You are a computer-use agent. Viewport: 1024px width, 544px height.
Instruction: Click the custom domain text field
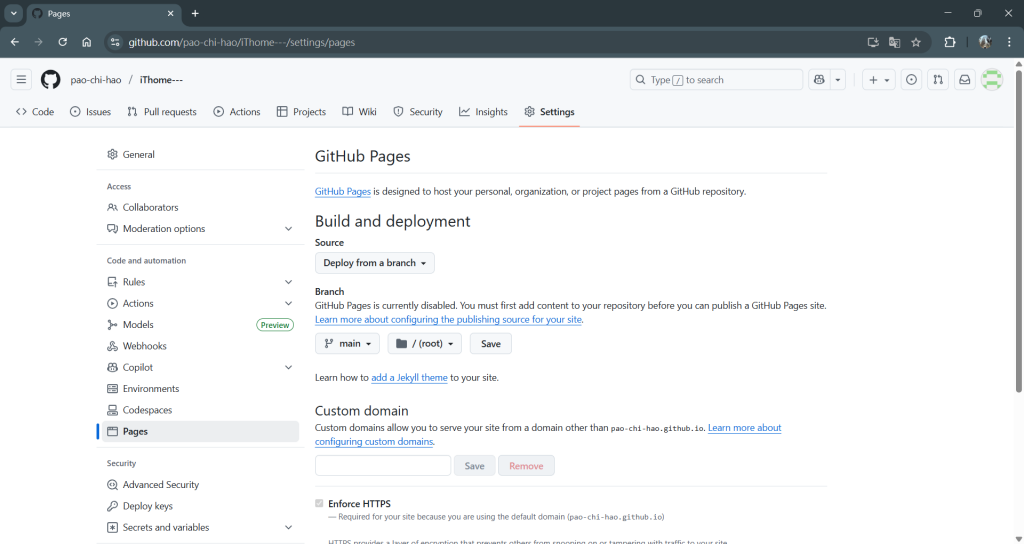[383, 466]
